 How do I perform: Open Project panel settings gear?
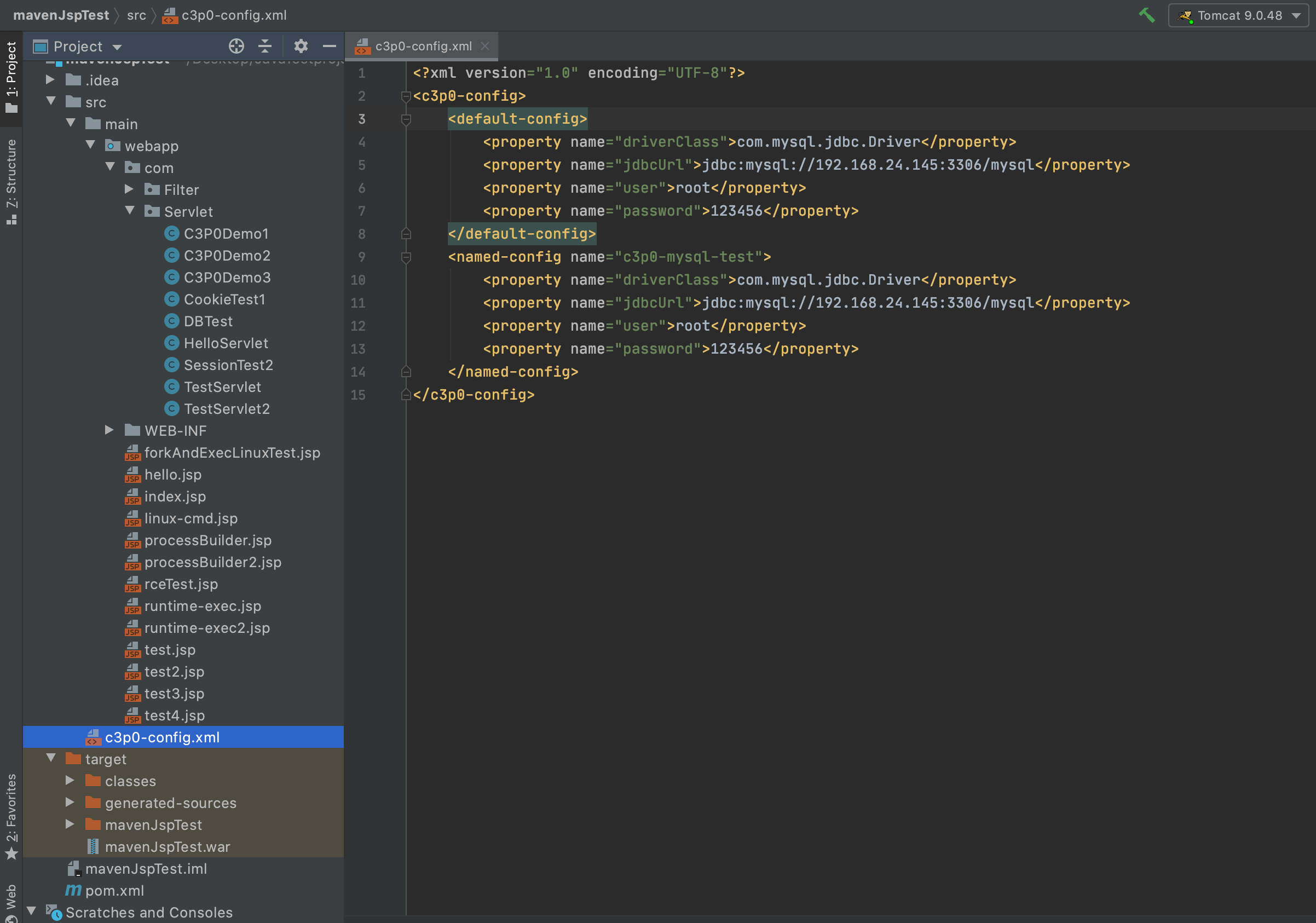[x=301, y=46]
